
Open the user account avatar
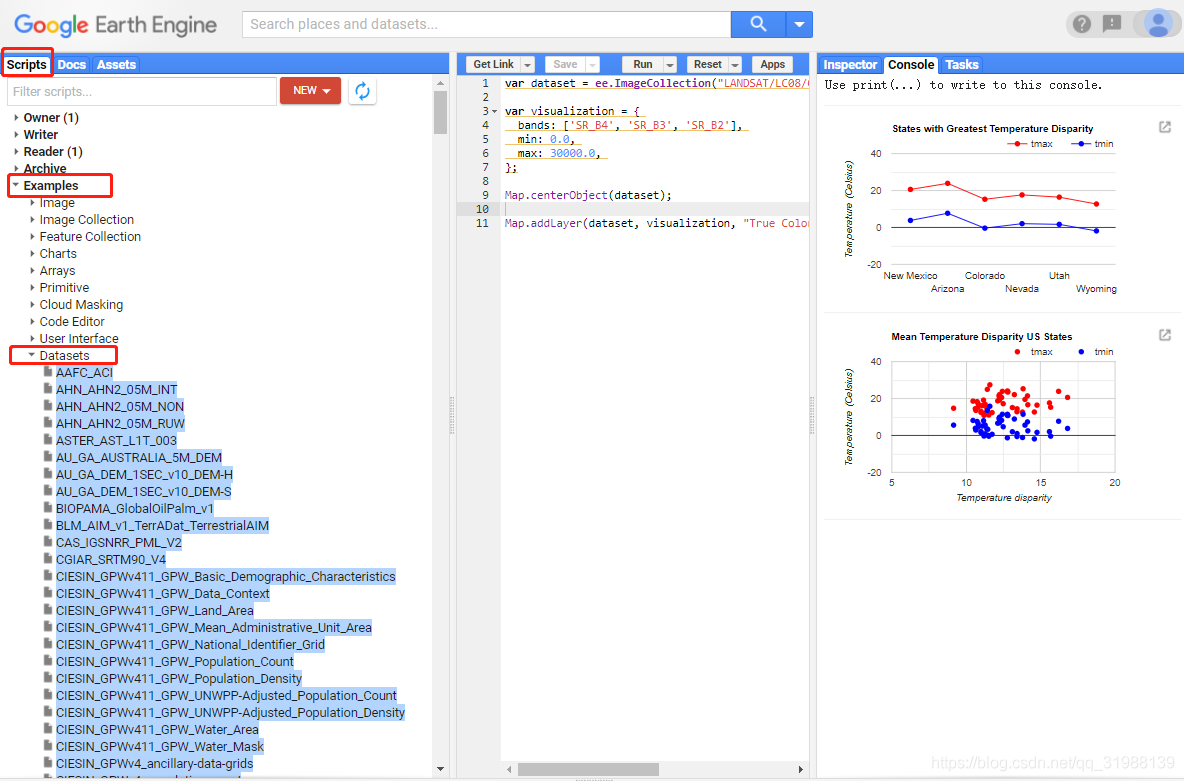[x=1158, y=23]
